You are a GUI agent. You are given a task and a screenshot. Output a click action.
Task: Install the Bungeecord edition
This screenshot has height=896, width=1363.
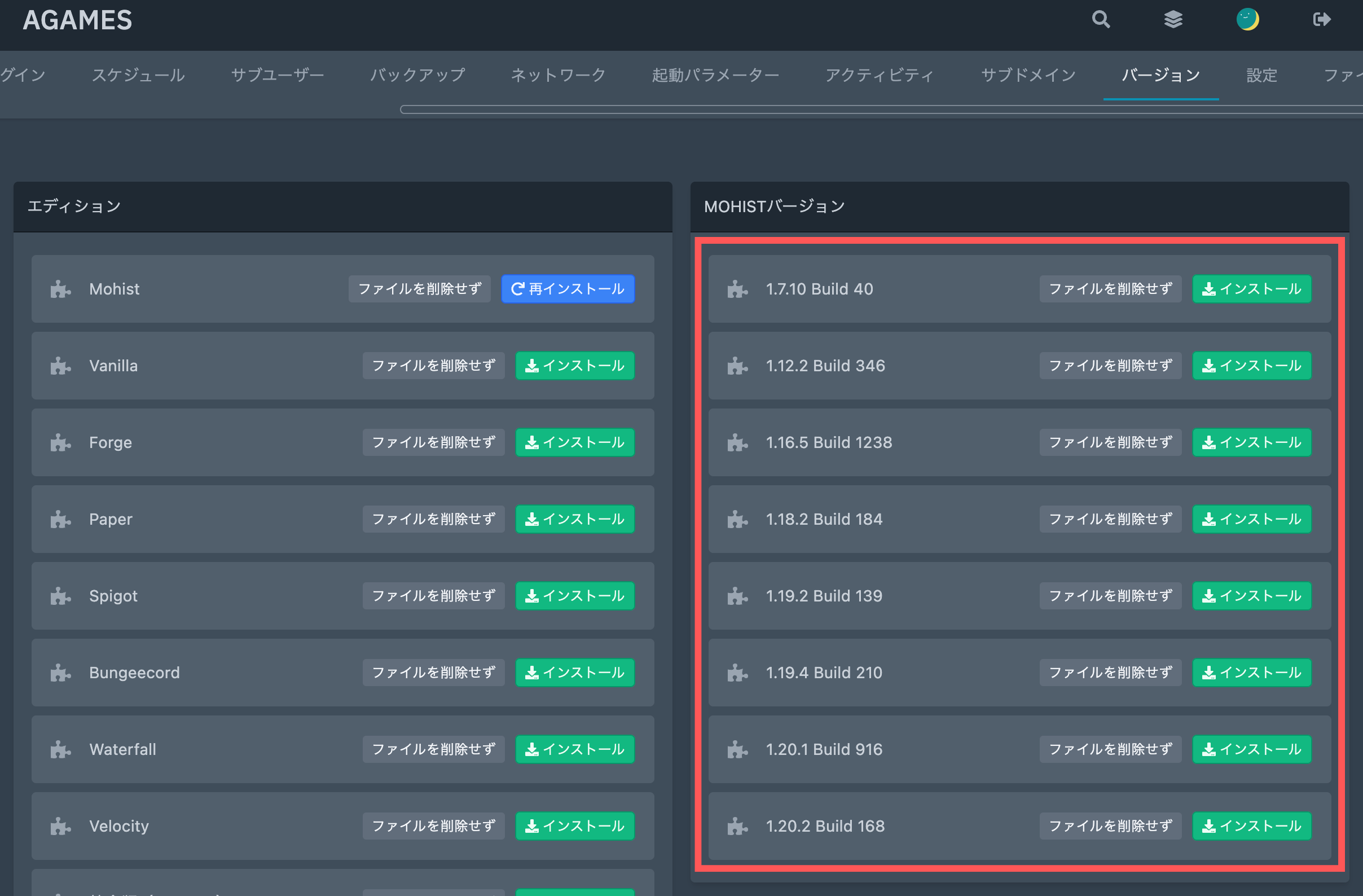tap(574, 673)
